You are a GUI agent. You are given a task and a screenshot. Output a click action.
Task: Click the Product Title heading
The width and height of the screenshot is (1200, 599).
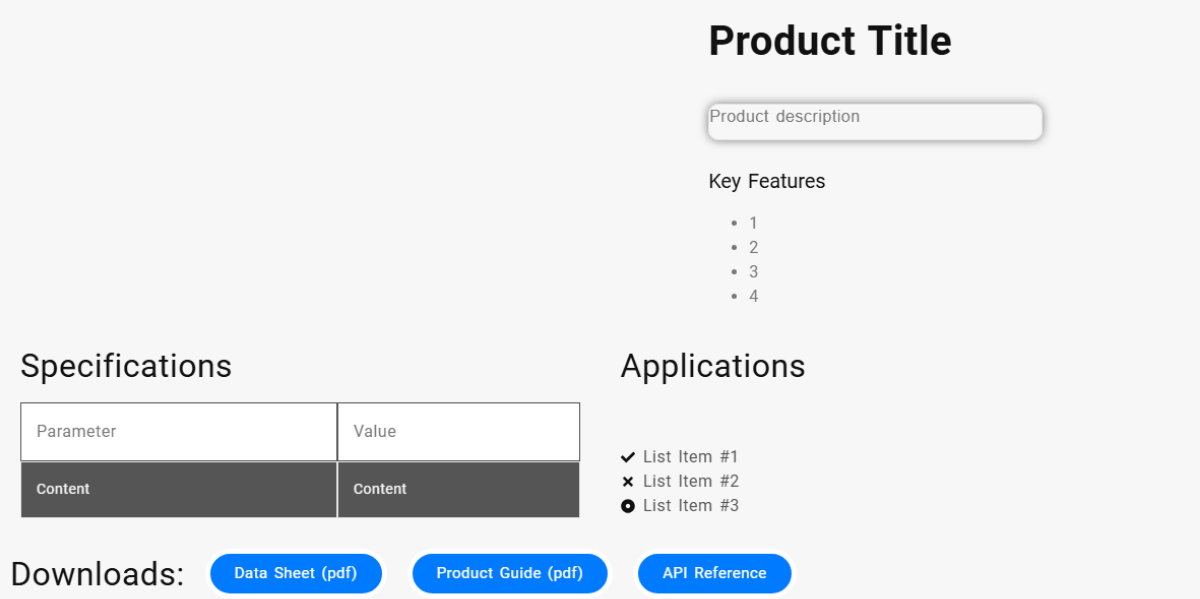[x=830, y=42]
